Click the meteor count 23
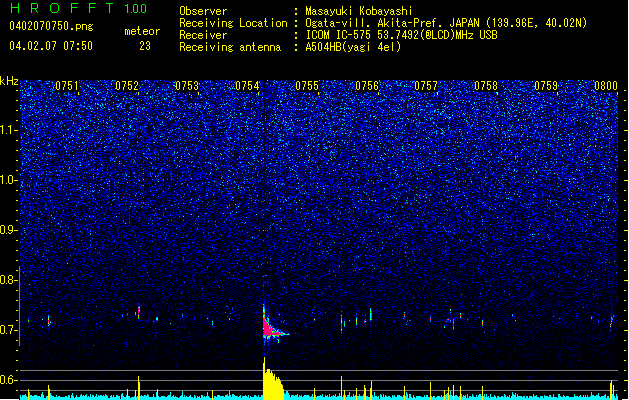 pyautogui.click(x=145, y=46)
